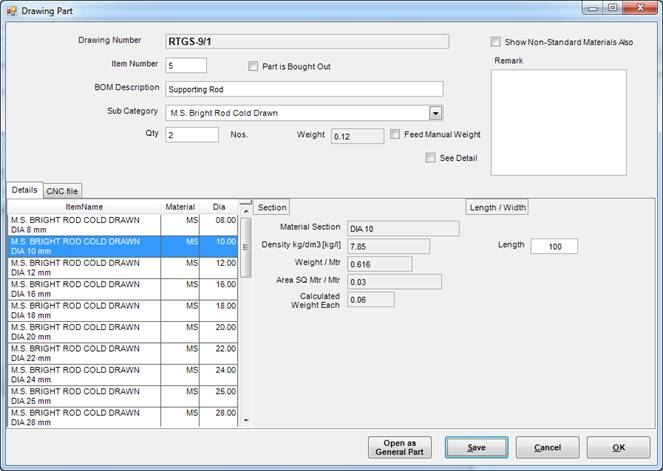Expand the Sub Category dropdown
The height and width of the screenshot is (471, 663).
tap(435, 113)
